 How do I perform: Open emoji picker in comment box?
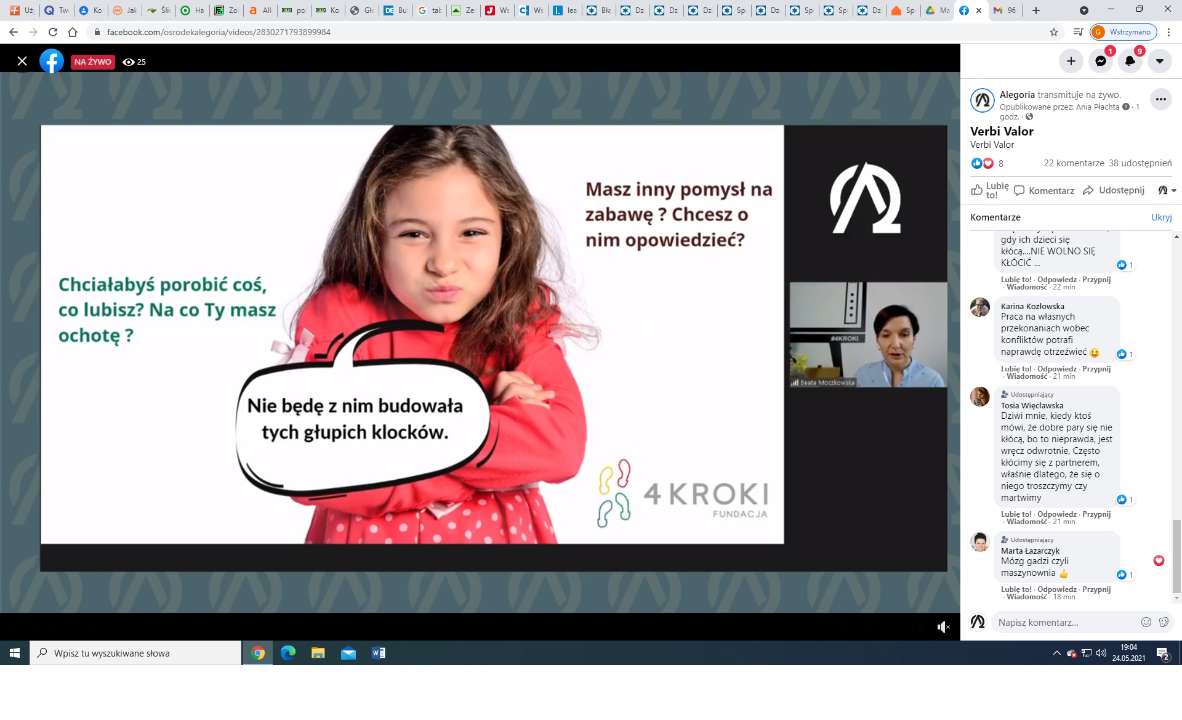1146,622
